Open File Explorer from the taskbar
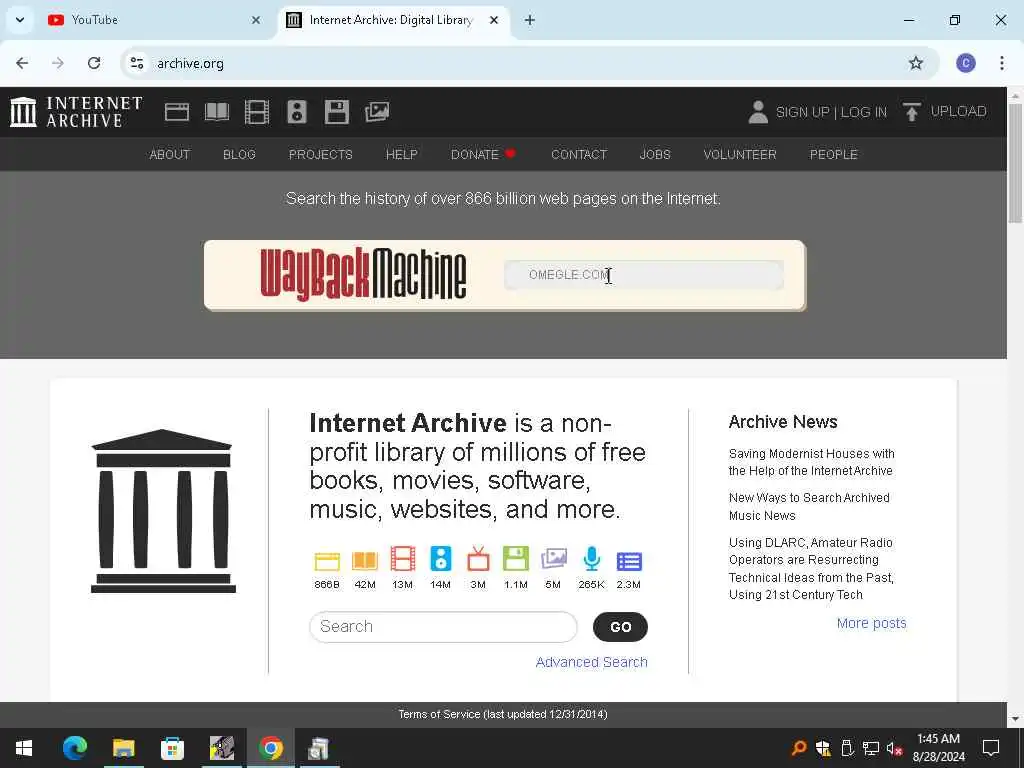This screenshot has width=1024, height=768. [x=123, y=748]
